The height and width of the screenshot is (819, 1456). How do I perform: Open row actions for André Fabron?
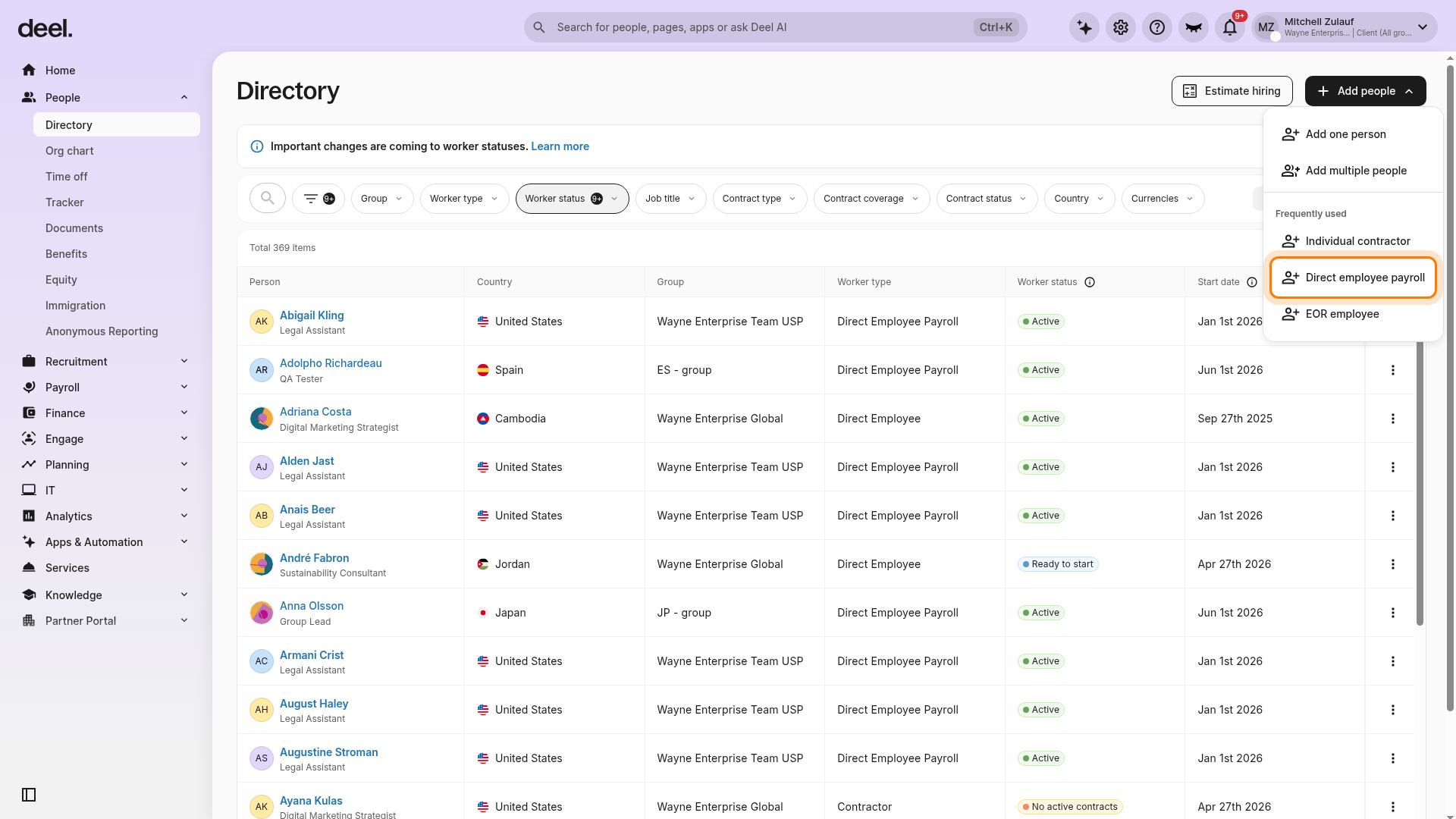(x=1392, y=564)
